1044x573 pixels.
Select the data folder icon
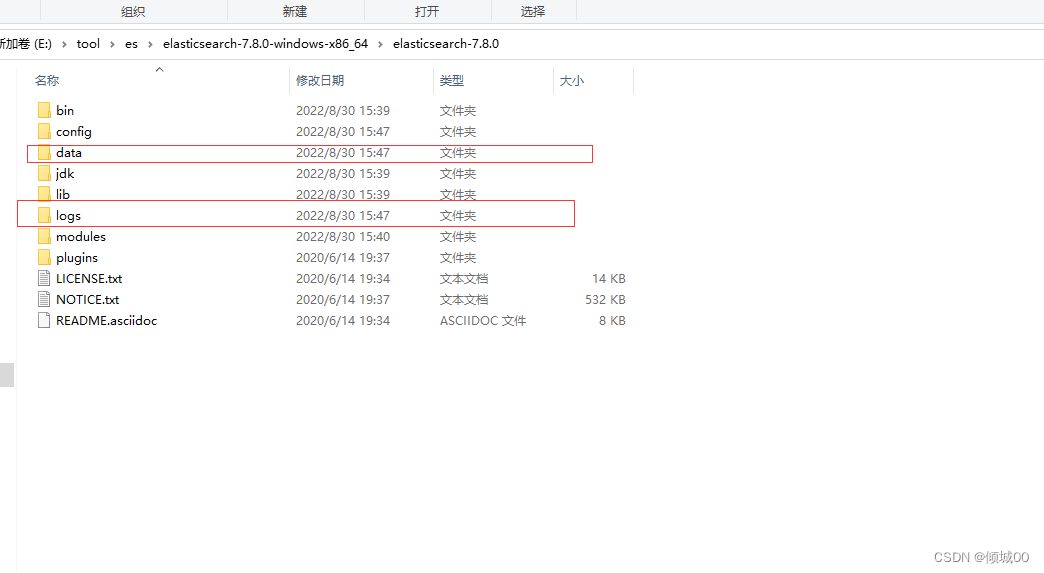(x=44, y=152)
